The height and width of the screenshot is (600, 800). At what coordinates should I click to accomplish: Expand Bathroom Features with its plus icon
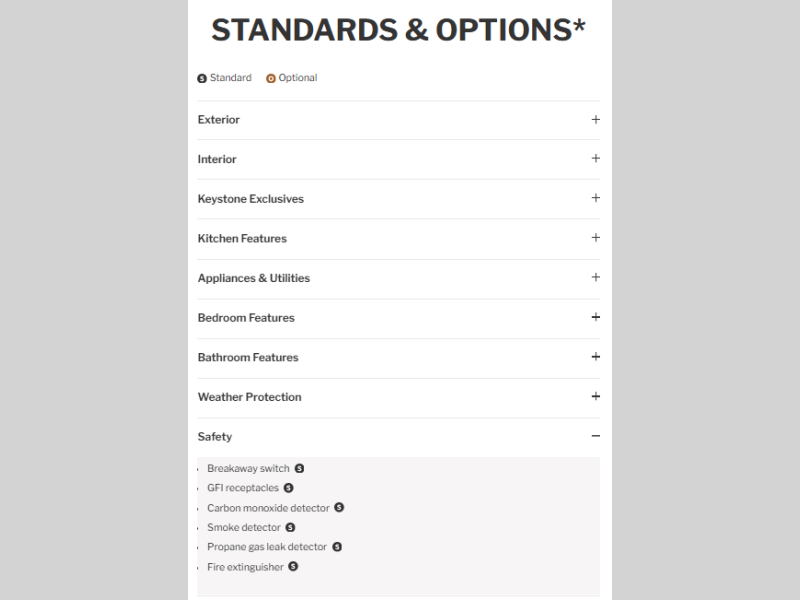pos(595,357)
